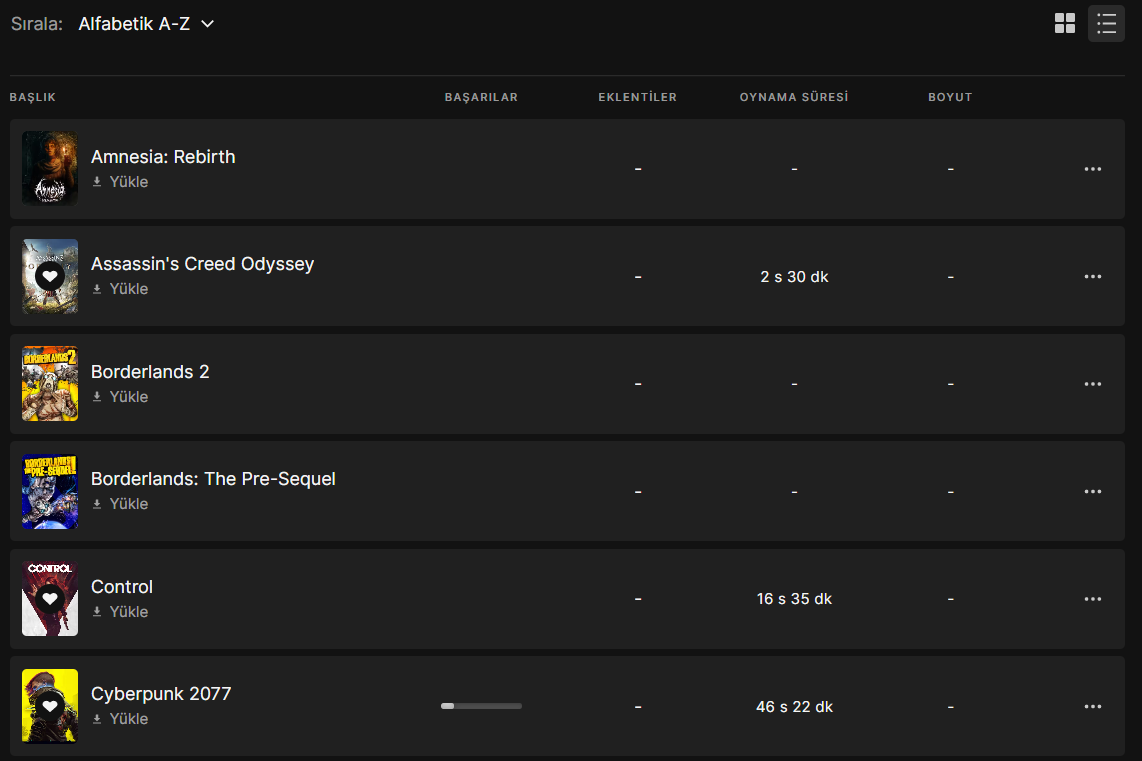Select the Control game title
Screen dimensions: 1142x761
[x=122, y=586]
